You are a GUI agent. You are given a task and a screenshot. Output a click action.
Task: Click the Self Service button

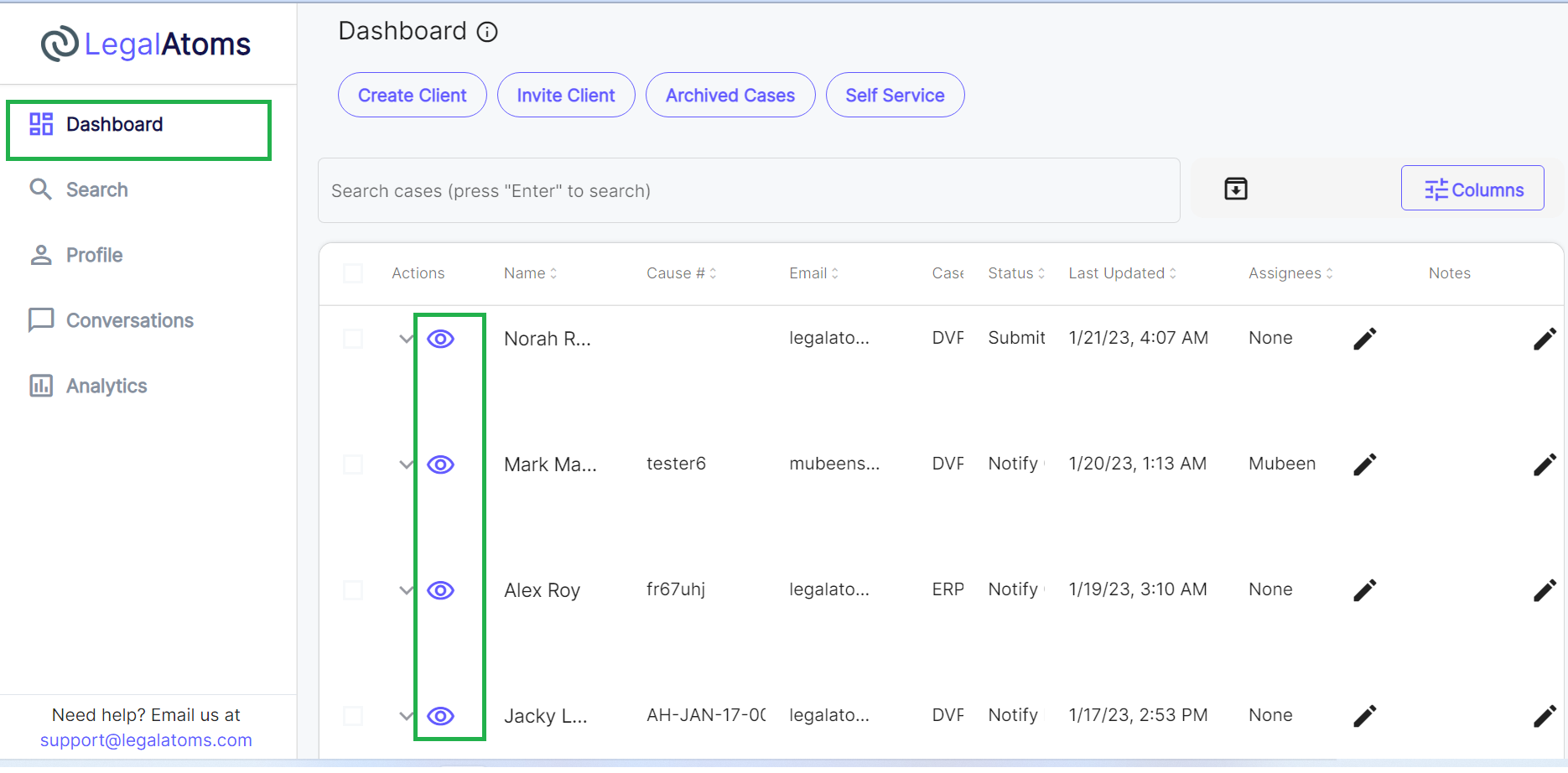(x=895, y=95)
